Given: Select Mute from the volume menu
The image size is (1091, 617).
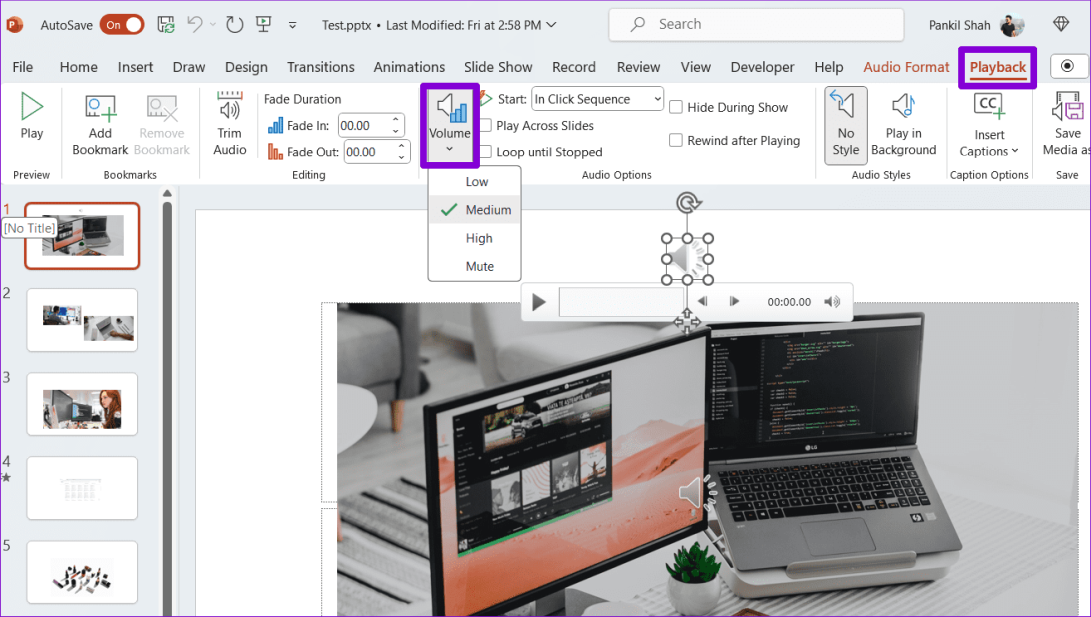Looking at the screenshot, I should [477, 266].
